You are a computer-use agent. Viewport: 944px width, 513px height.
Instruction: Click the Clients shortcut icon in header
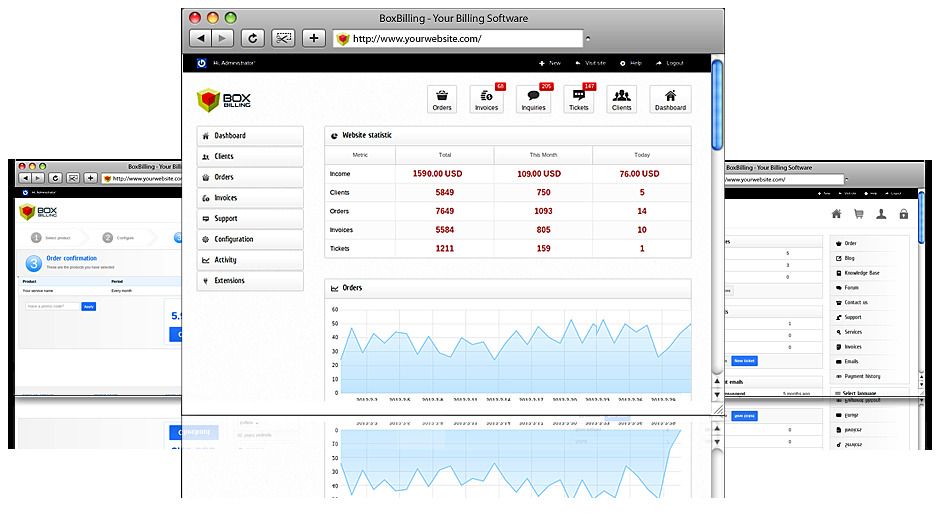[622, 99]
